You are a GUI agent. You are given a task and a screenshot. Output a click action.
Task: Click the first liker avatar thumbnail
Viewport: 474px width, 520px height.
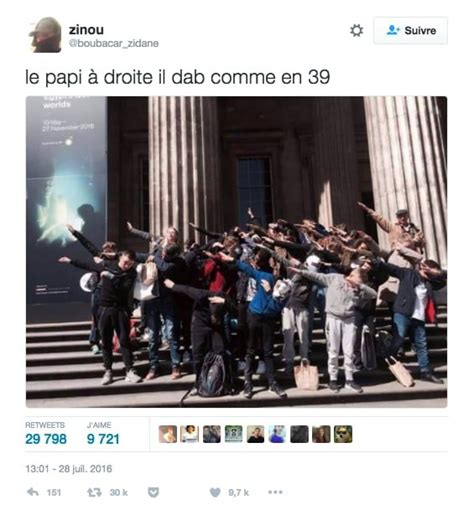[168, 434]
